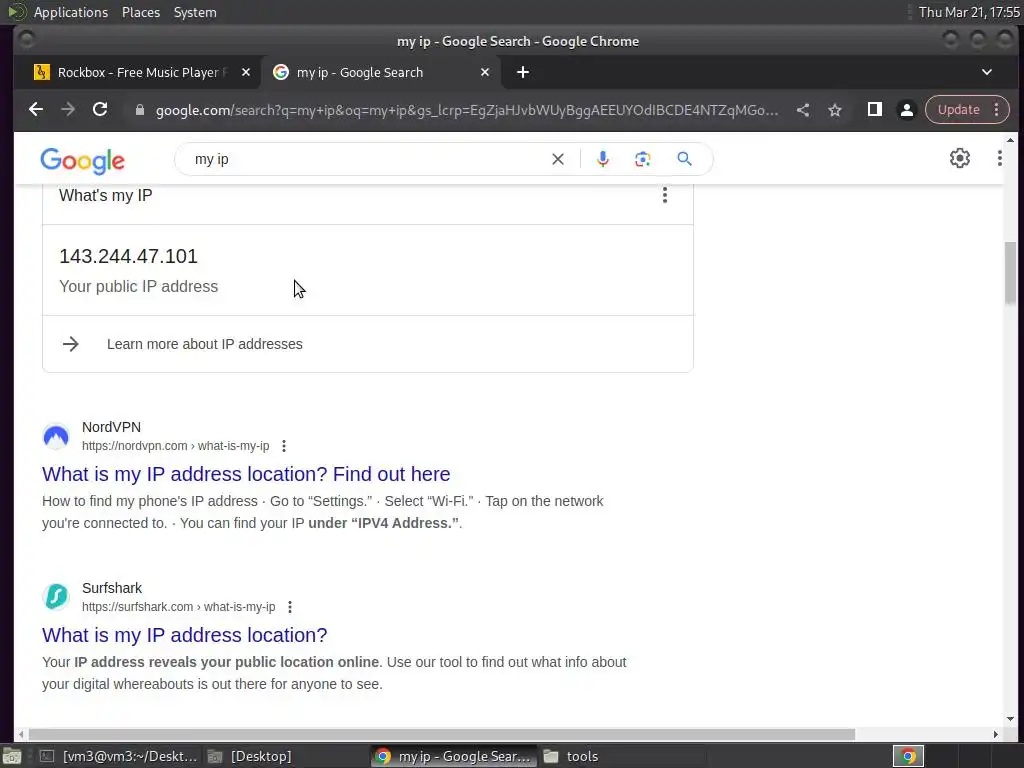Click the Your public IP address label
Image resolution: width=1024 pixels, height=768 pixels.
pyautogui.click(x=138, y=287)
